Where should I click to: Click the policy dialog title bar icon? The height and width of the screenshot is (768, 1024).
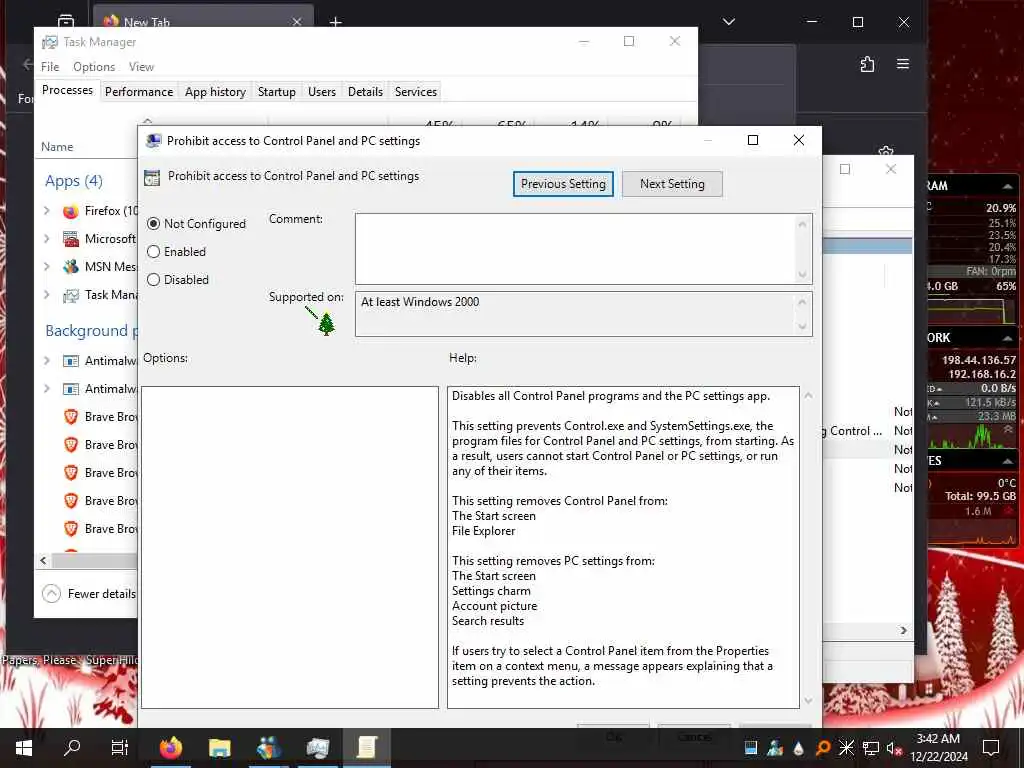[153, 140]
